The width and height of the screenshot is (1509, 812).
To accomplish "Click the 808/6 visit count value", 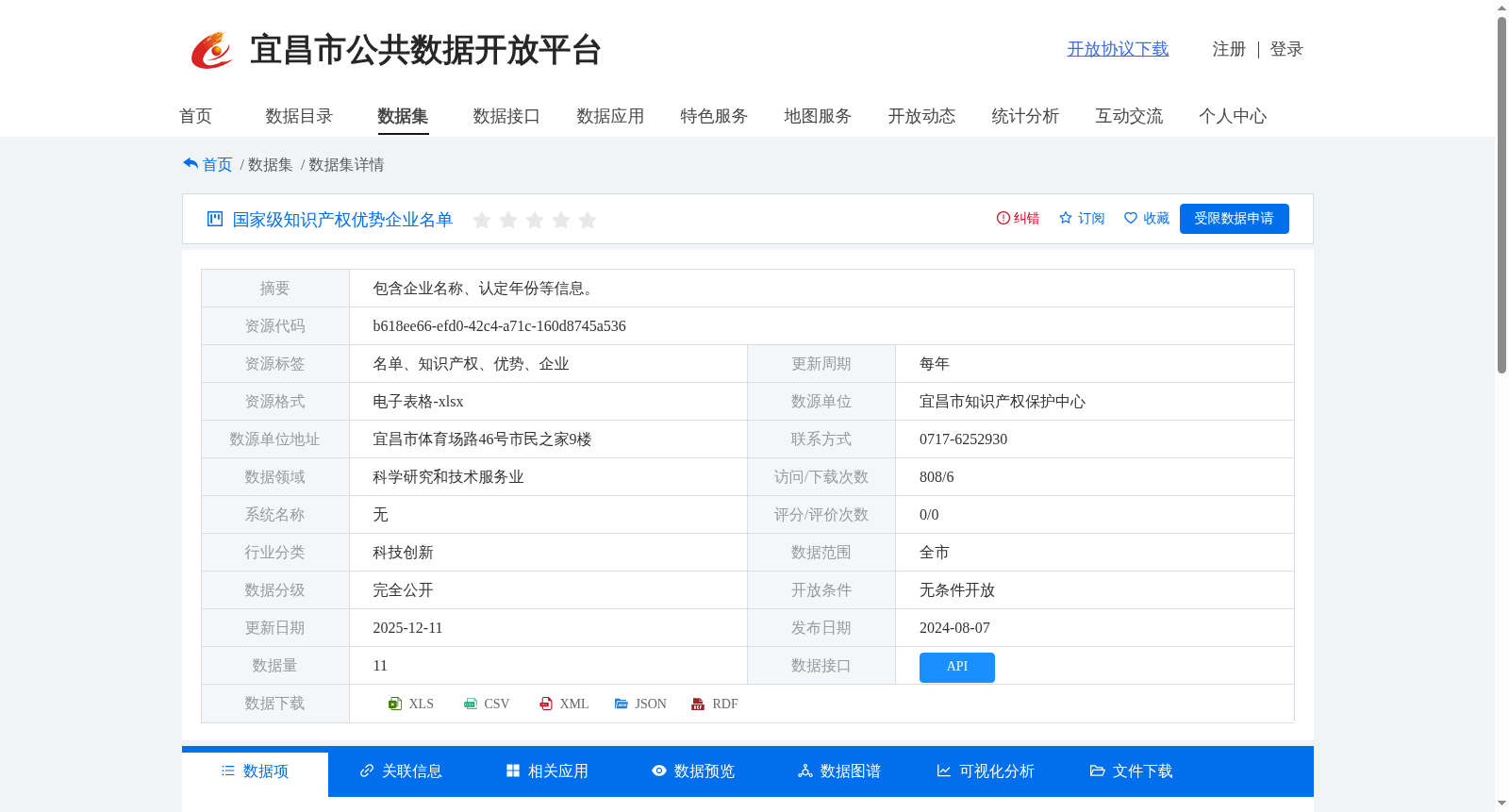I will tap(937, 477).
